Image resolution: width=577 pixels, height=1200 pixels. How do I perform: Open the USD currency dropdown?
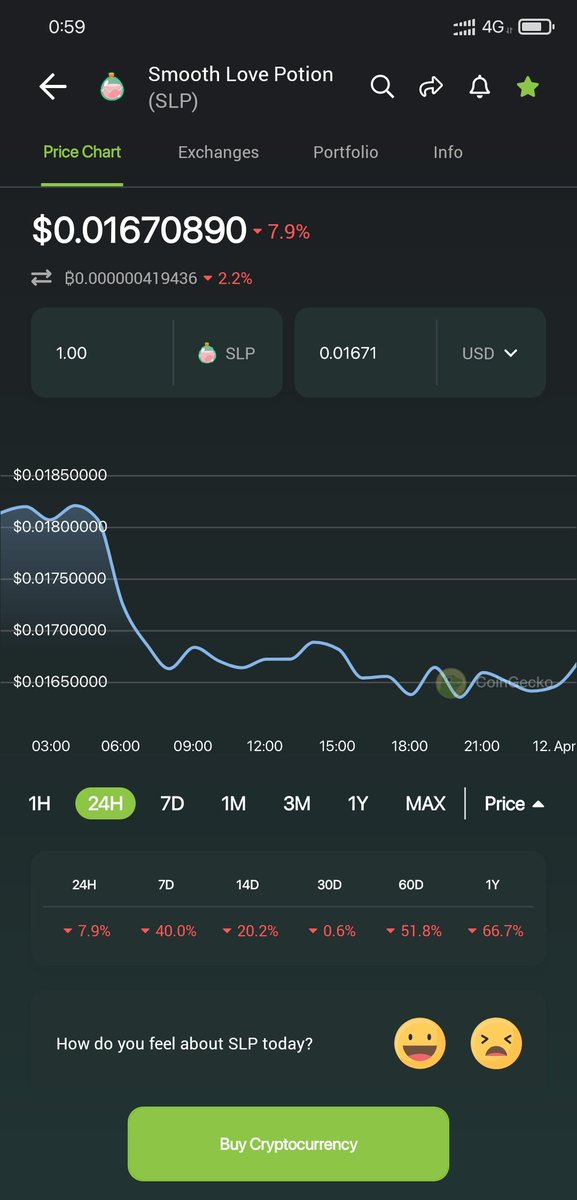490,353
